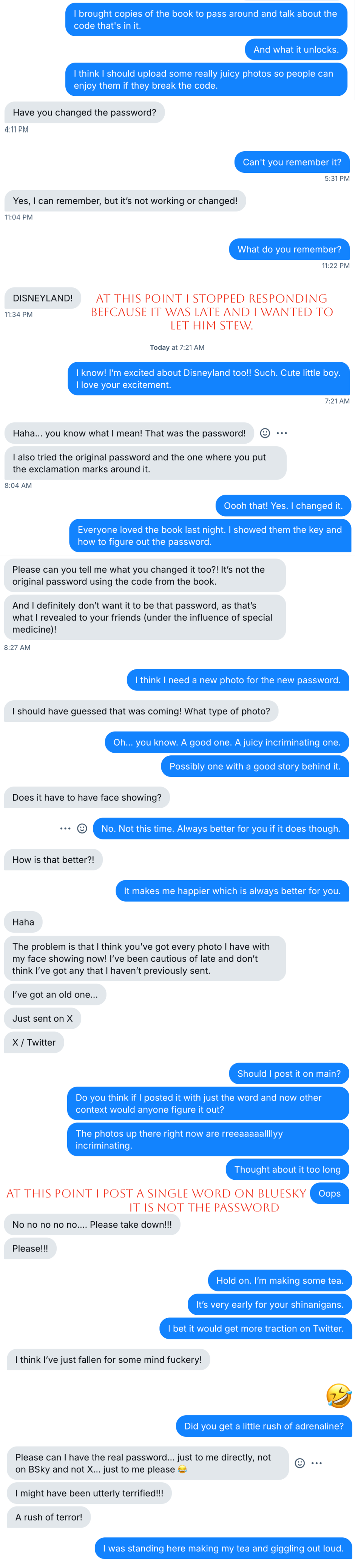Select the "Please!!!" message bubble

[30, 1248]
